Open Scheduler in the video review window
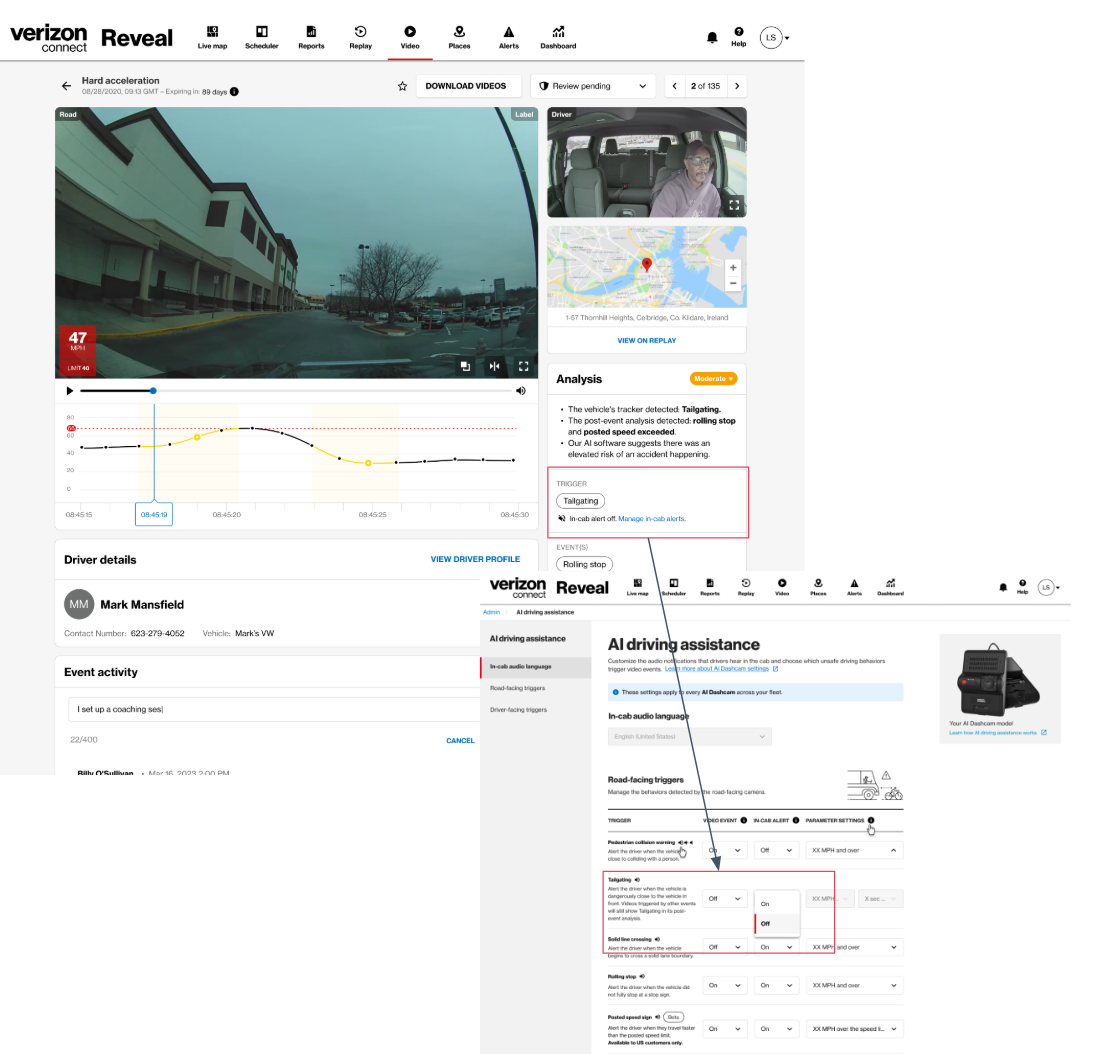 261,37
